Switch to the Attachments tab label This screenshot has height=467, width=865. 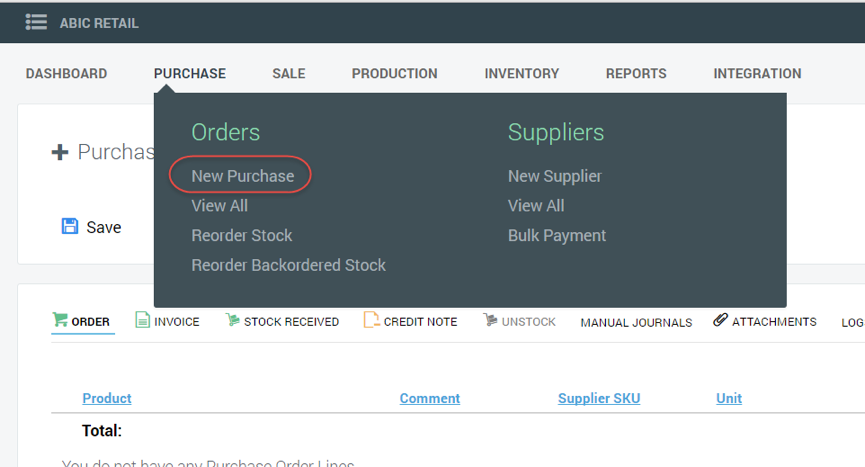pyautogui.click(x=774, y=322)
